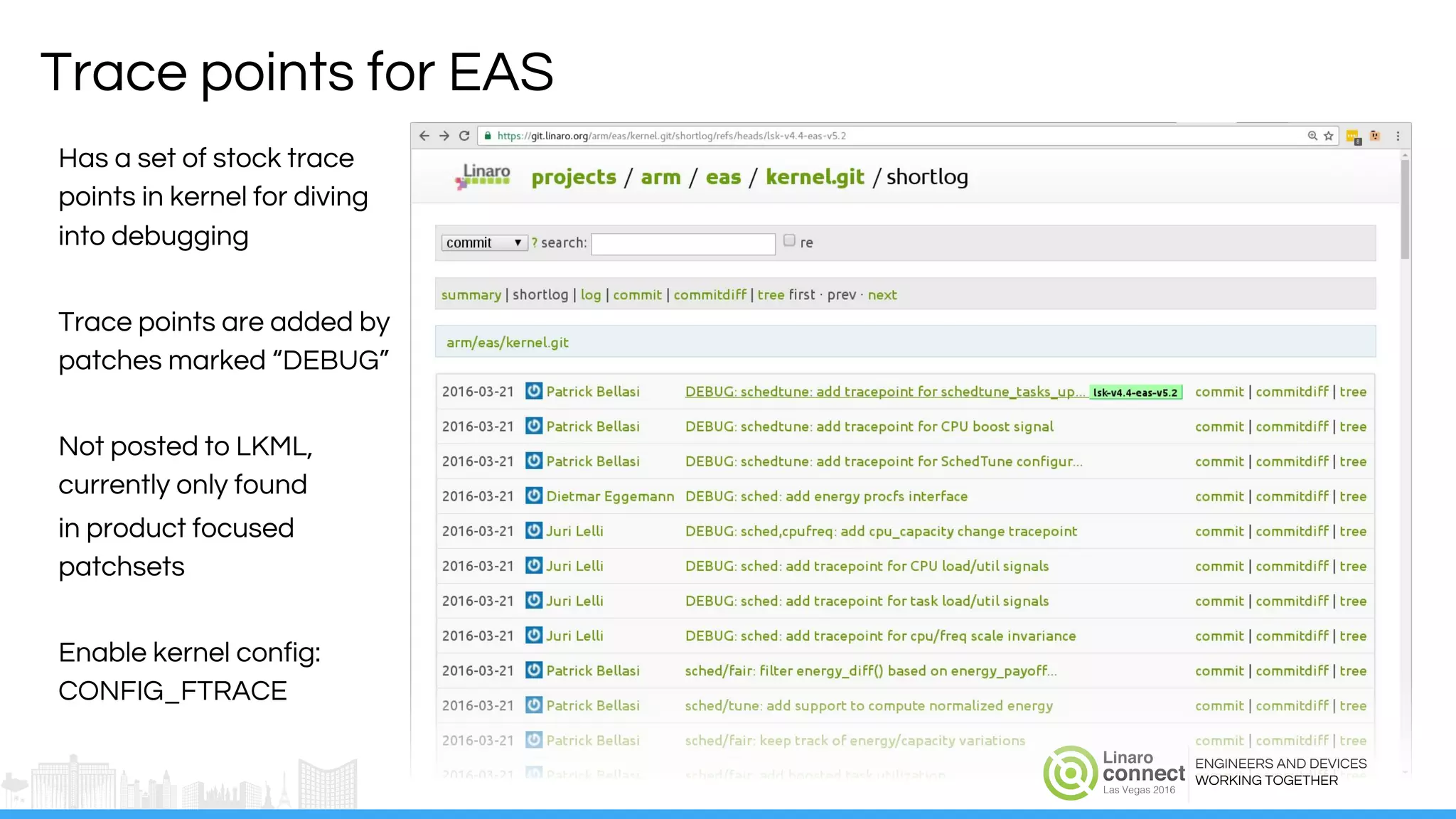This screenshot has height=819, width=1456.
Task: Click the 'lsk-v4.4-eas-v5.2' branch tag
Action: click(x=1135, y=392)
